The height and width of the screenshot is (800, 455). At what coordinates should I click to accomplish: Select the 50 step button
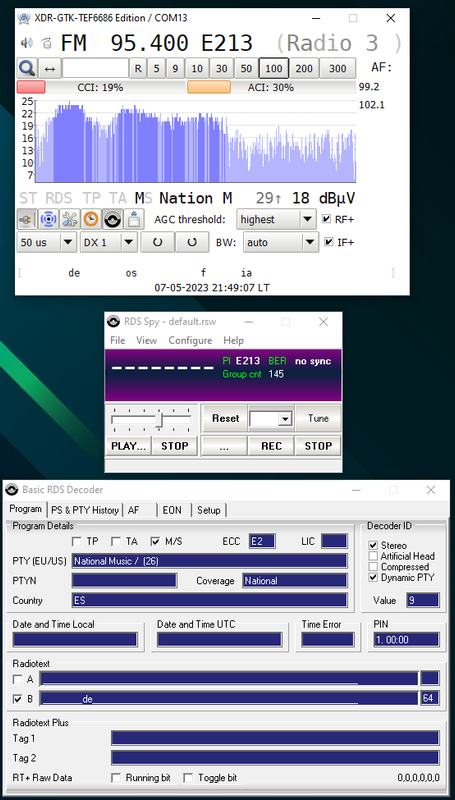tap(246, 68)
